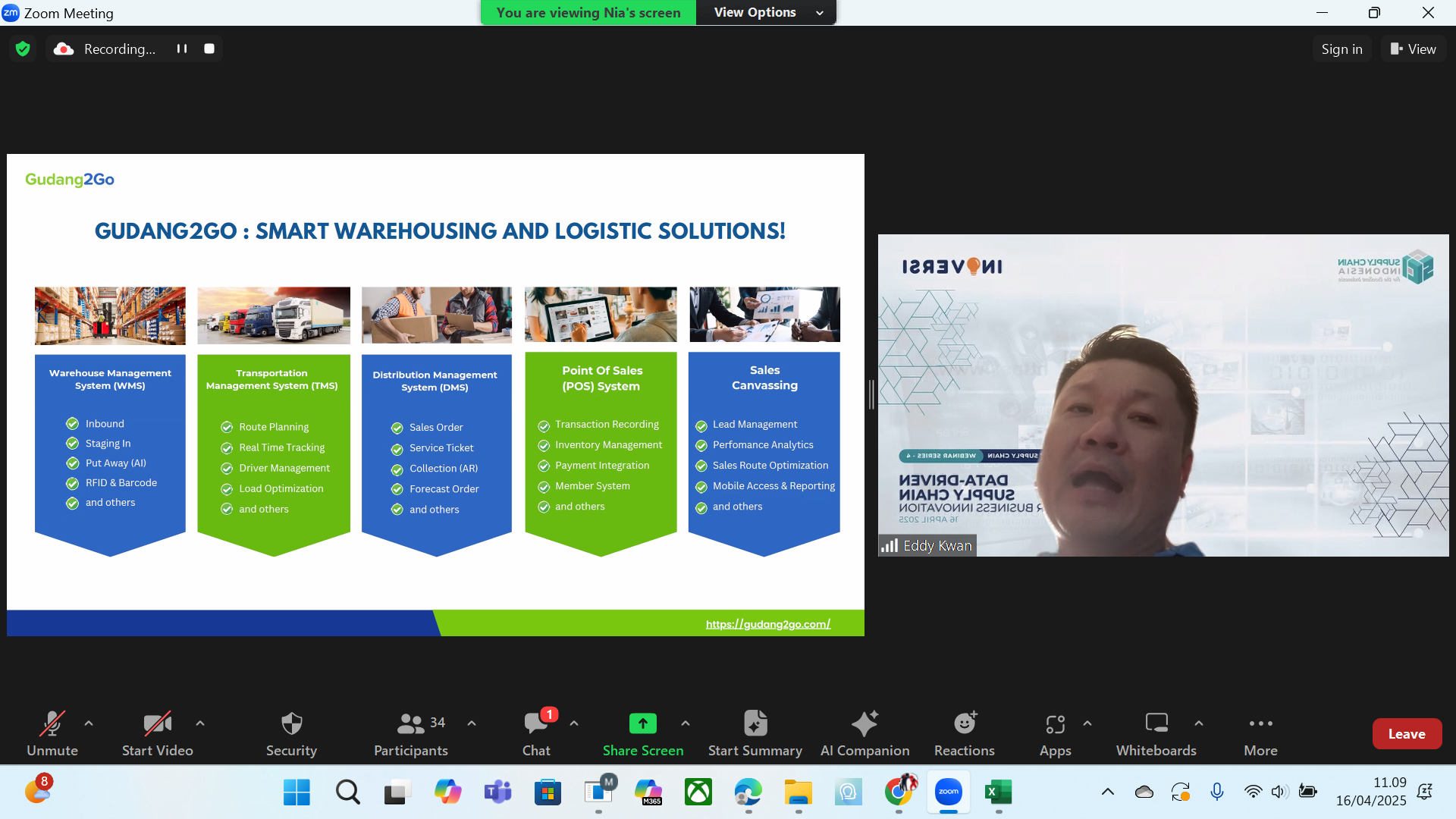Launch Copilot from the taskbar
This screenshot has height=819, width=1456.
pyautogui.click(x=447, y=792)
